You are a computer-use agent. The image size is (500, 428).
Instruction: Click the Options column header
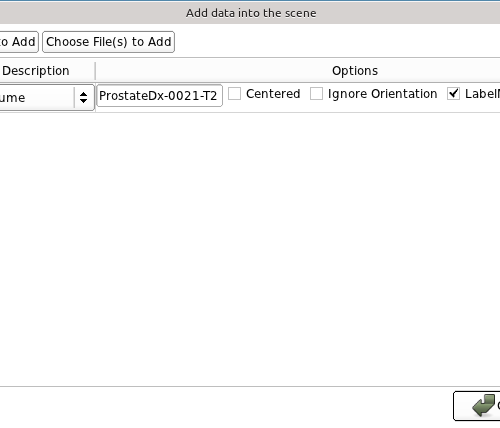[x=355, y=71]
